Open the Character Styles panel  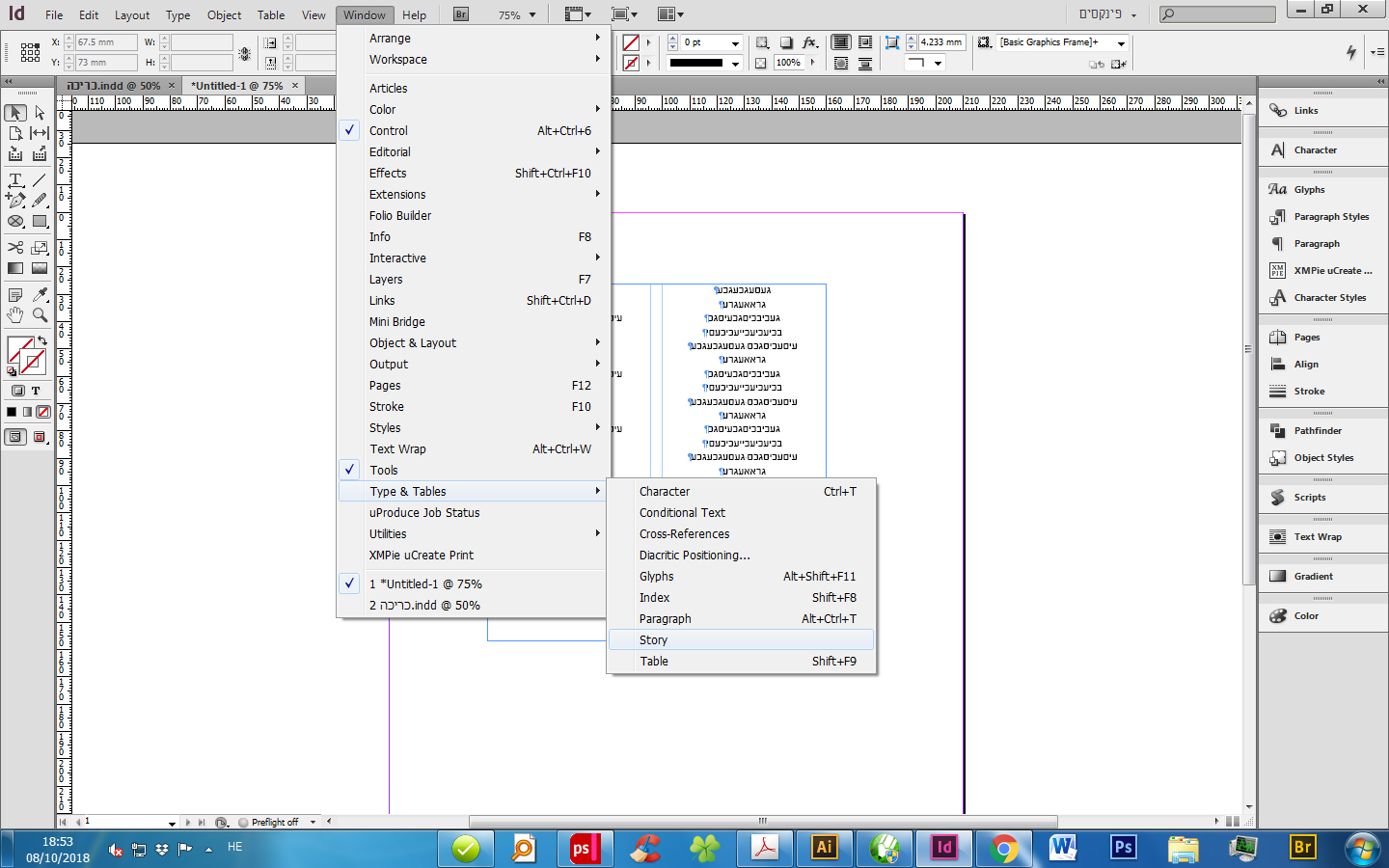1329,298
